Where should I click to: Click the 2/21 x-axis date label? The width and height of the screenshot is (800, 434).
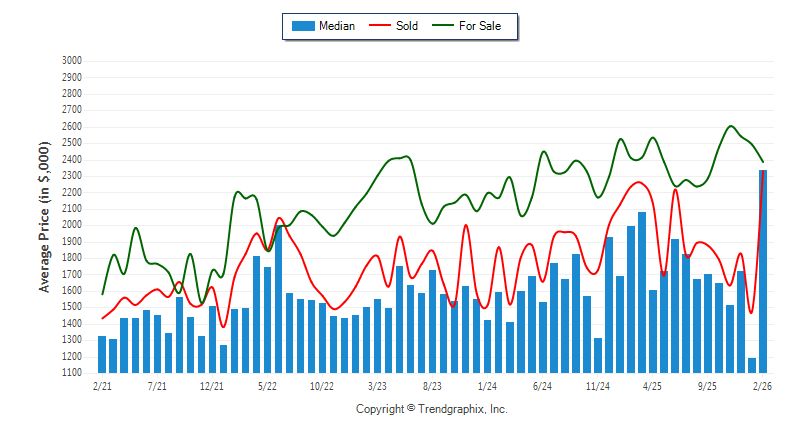coord(102,385)
